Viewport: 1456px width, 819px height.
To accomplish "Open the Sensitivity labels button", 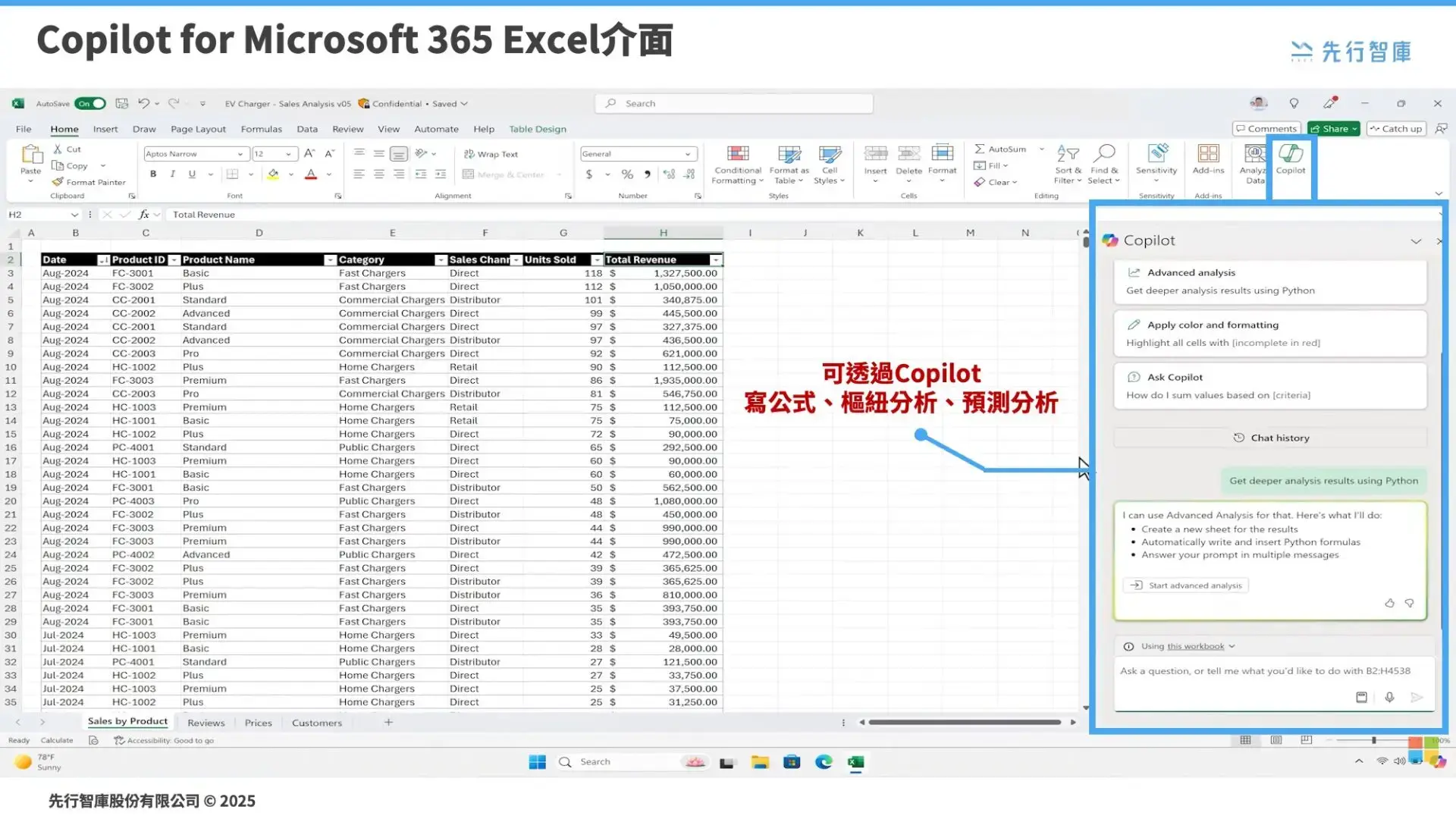I will click(1156, 164).
